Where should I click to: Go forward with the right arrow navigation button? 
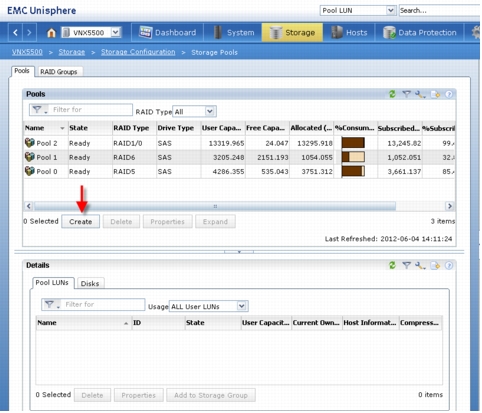29,33
